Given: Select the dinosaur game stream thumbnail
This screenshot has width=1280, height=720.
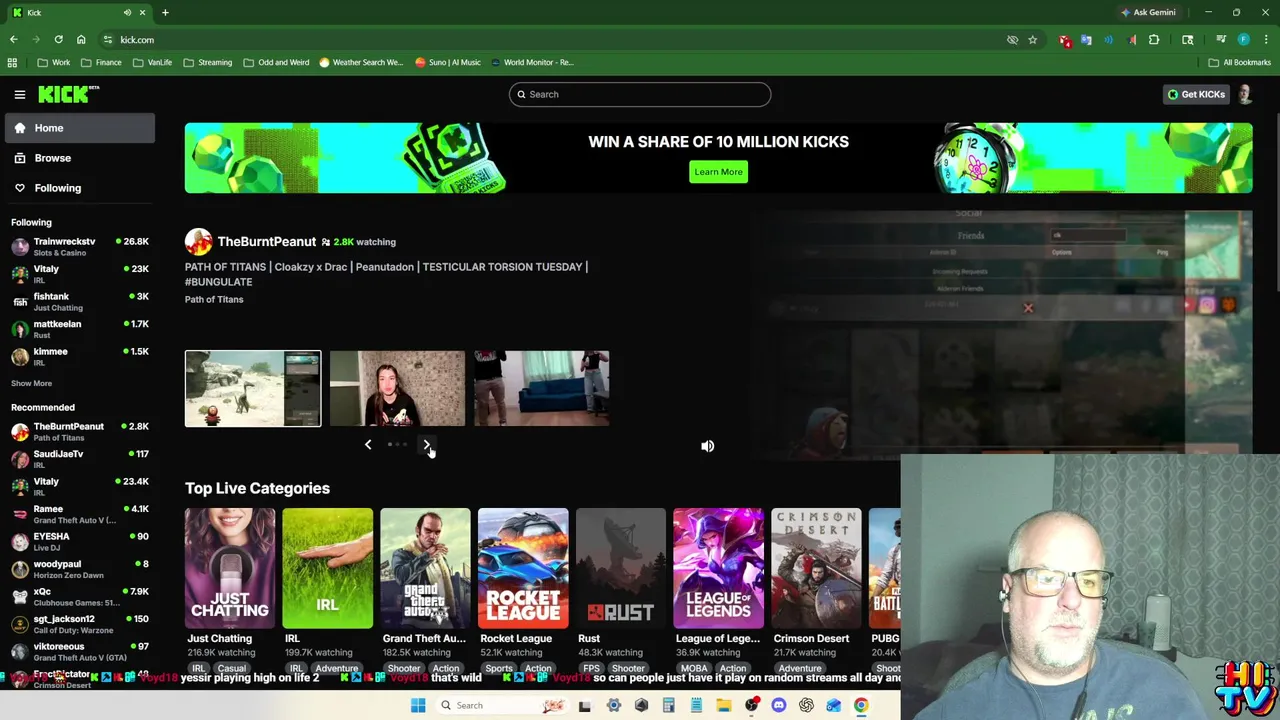Looking at the screenshot, I should (x=253, y=388).
